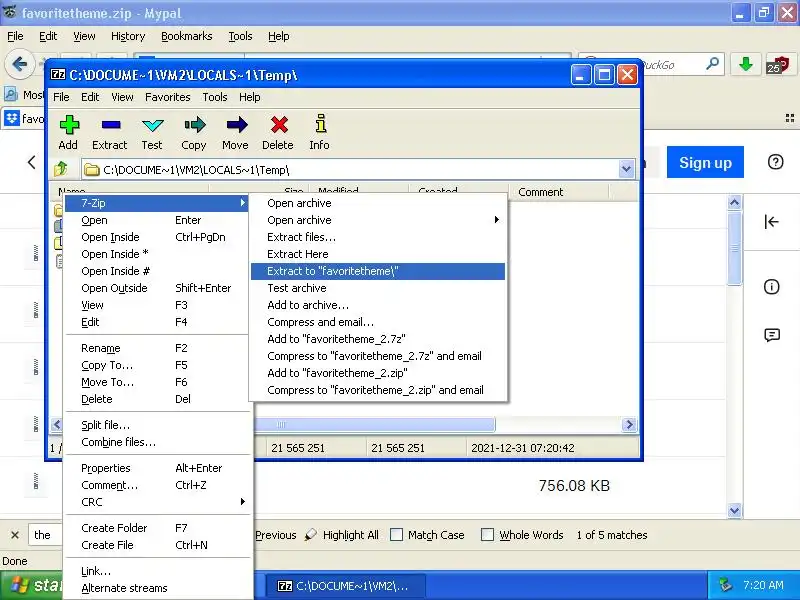Expand the address path dropdown
Viewport: 800px width, 600px height.
(x=626, y=169)
